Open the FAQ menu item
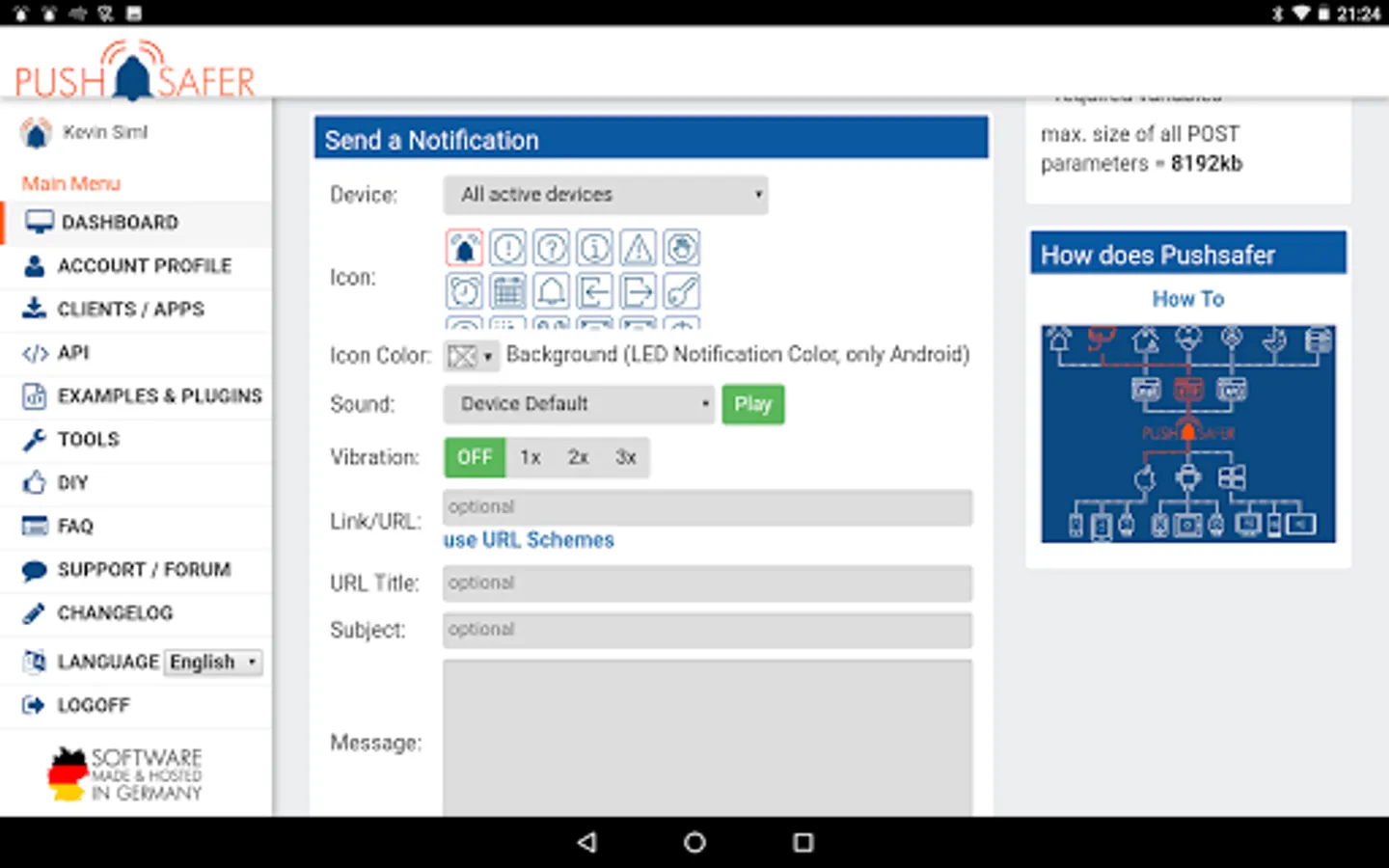This screenshot has width=1389, height=868. point(136,527)
